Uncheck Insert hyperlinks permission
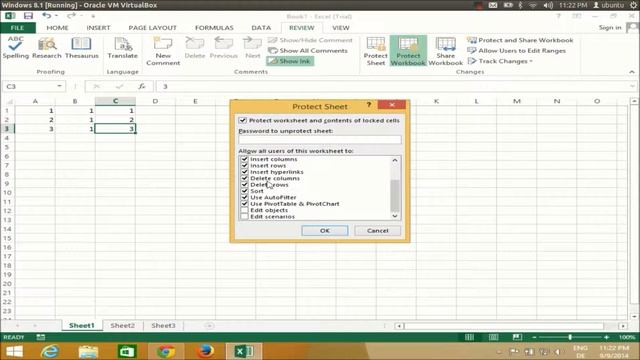The image size is (640, 360). [244, 172]
